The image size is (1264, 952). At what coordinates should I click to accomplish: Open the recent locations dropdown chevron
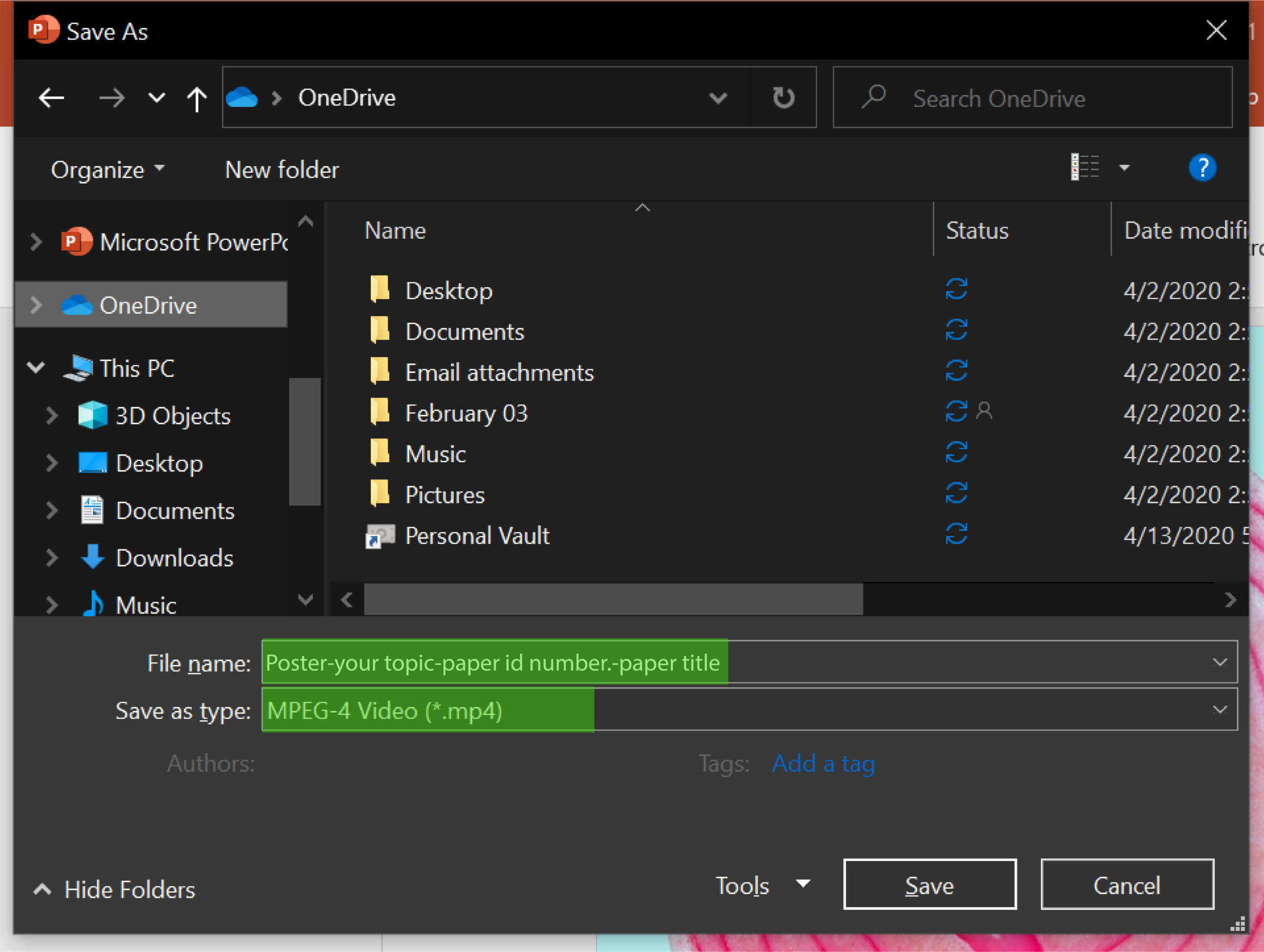(x=156, y=98)
